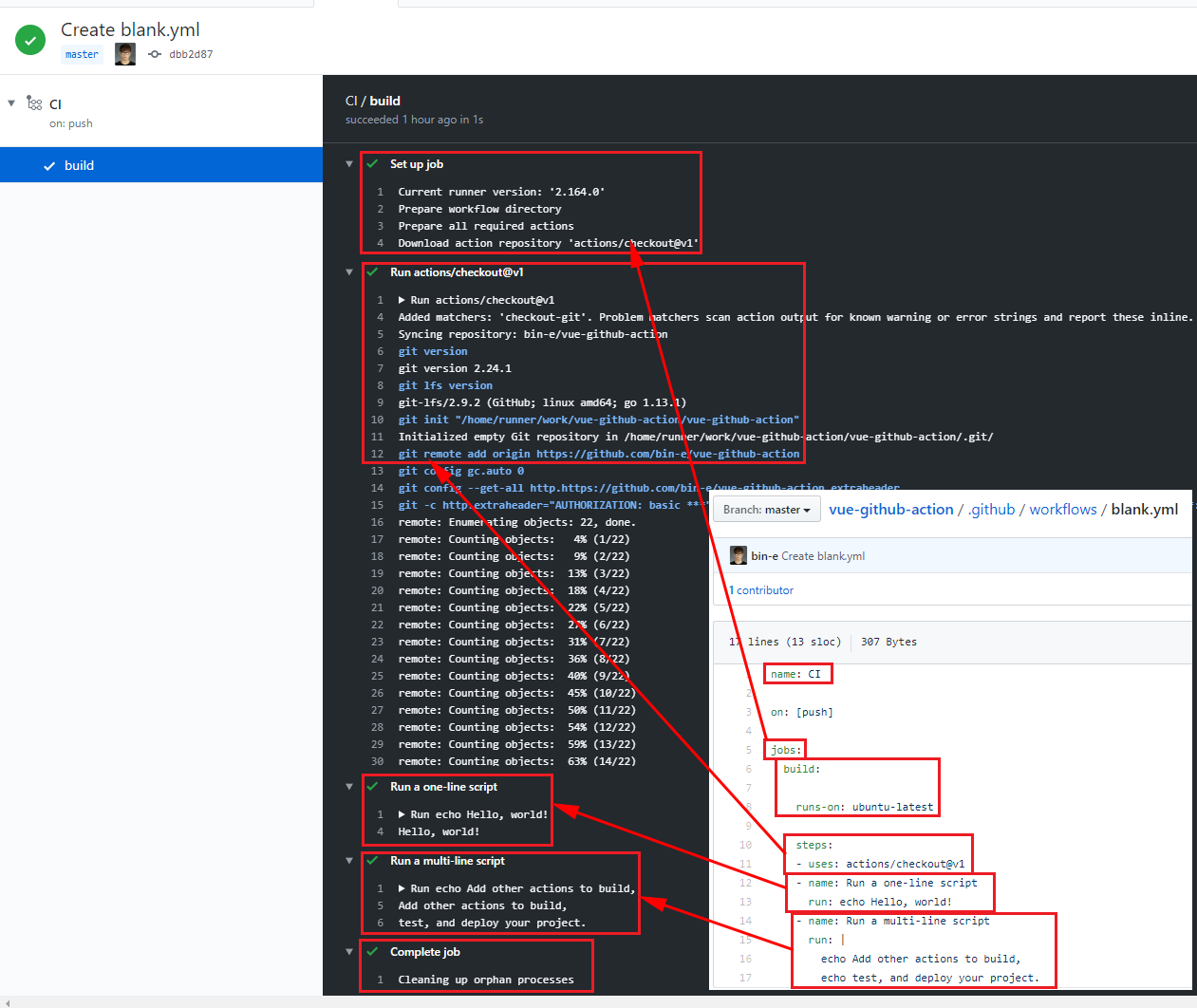The image size is (1197, 1008).
Task: Click the checkmark icon on the build job
Action: (x=49, y=166)
